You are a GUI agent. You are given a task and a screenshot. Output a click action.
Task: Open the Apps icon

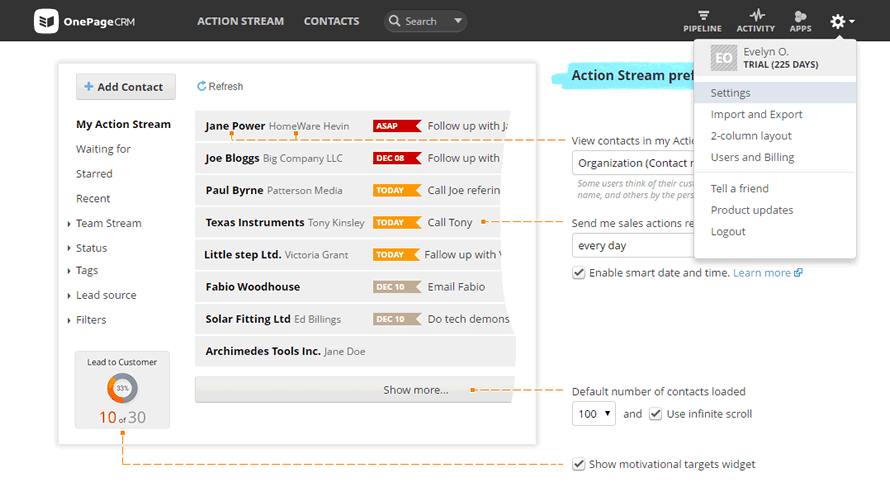click(x=800, y=16)
